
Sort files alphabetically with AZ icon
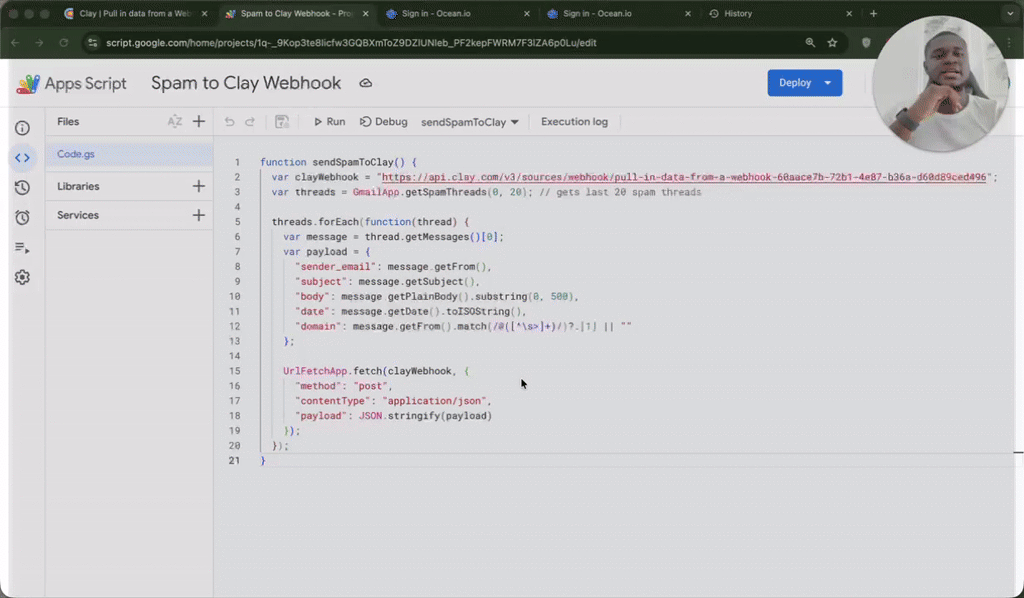pos(175,122)
